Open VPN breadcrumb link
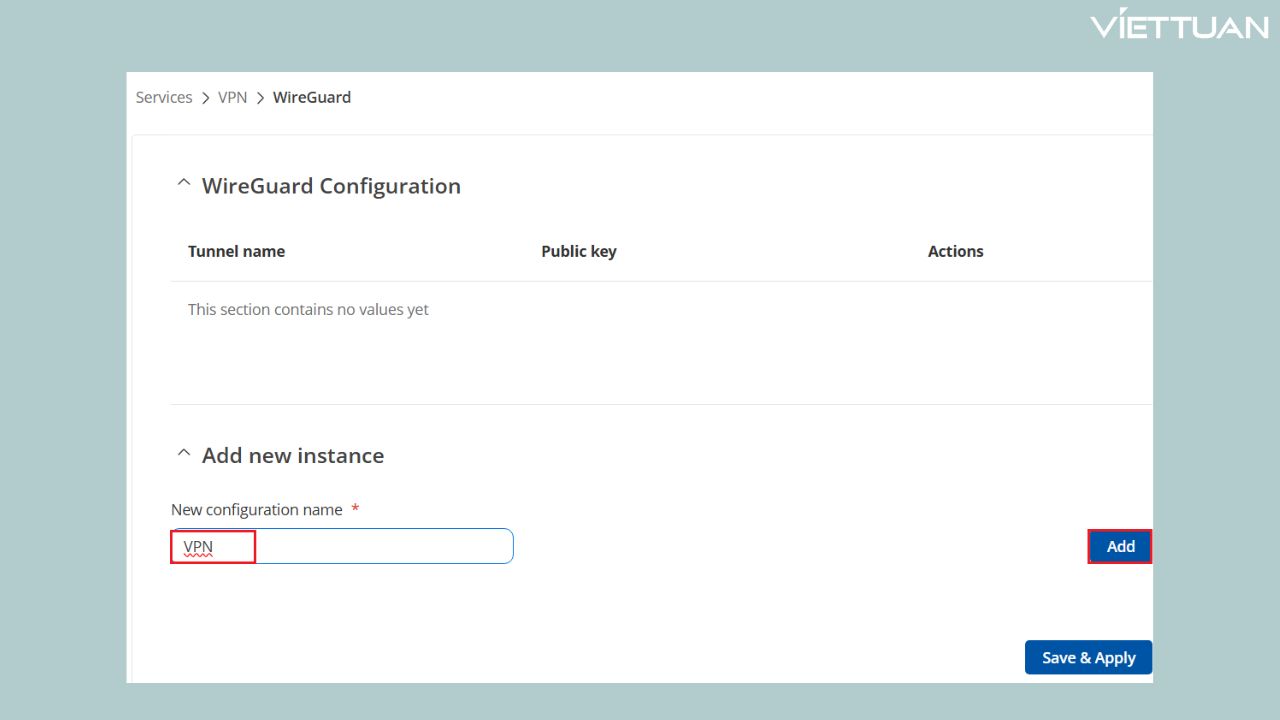The image size is (1280, 720). (232, 97)
